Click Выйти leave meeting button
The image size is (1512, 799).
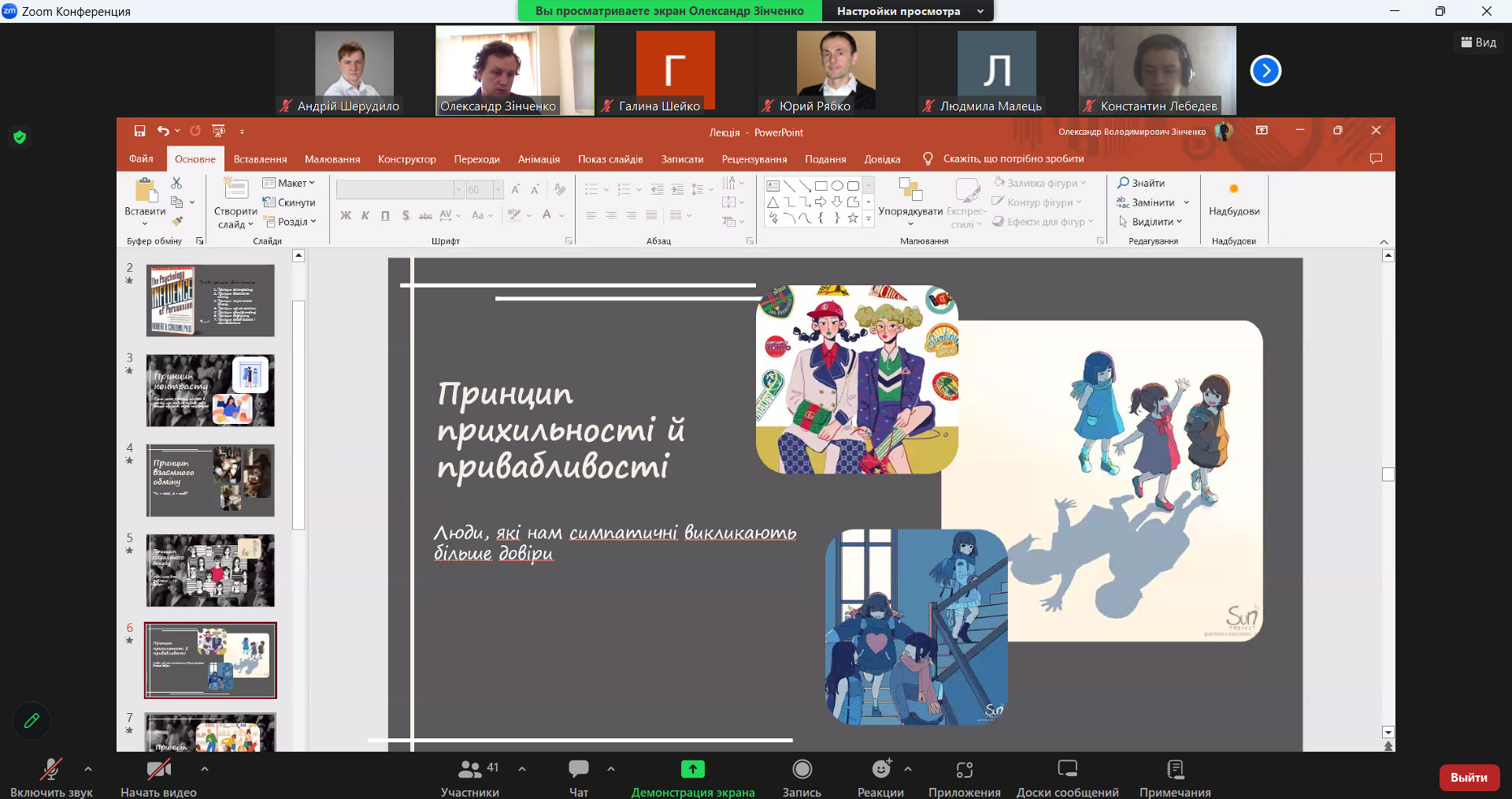point(1469,777)
